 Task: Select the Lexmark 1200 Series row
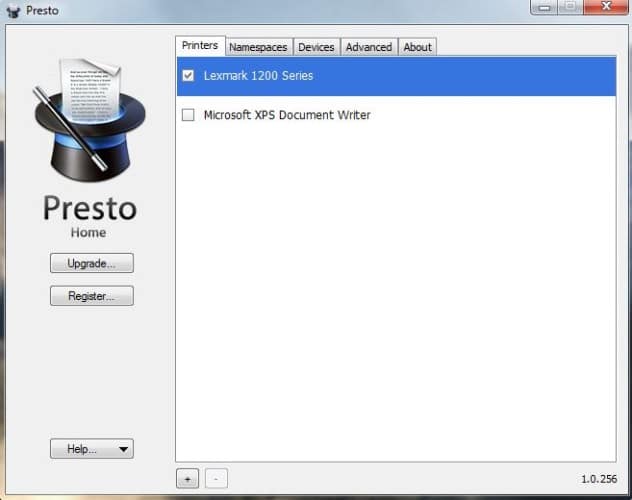[397, 76]
